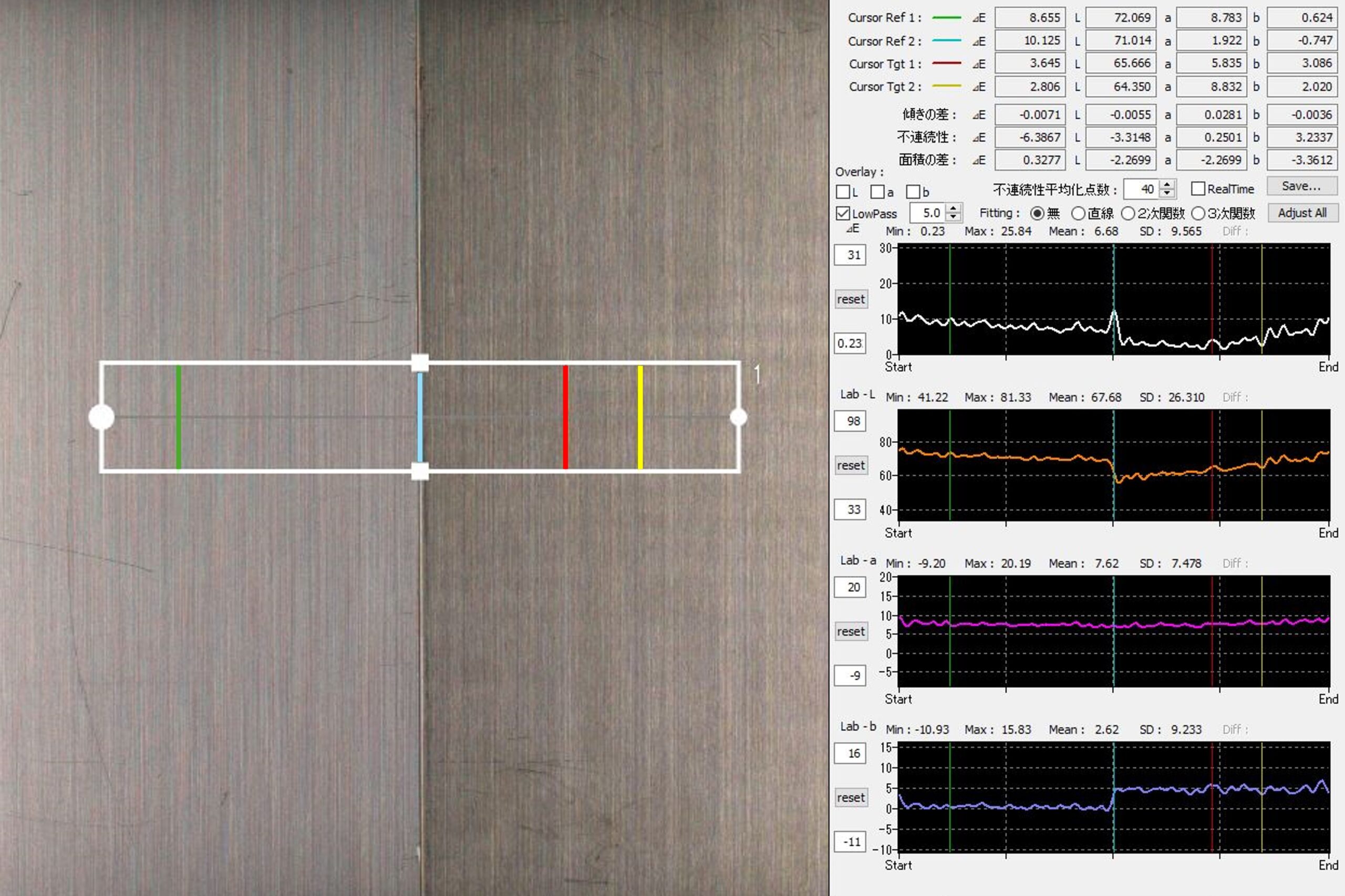
Task: Edit Lab-b graph lower limit field -11
Action: pyautogui.click(x=850, y=842)
